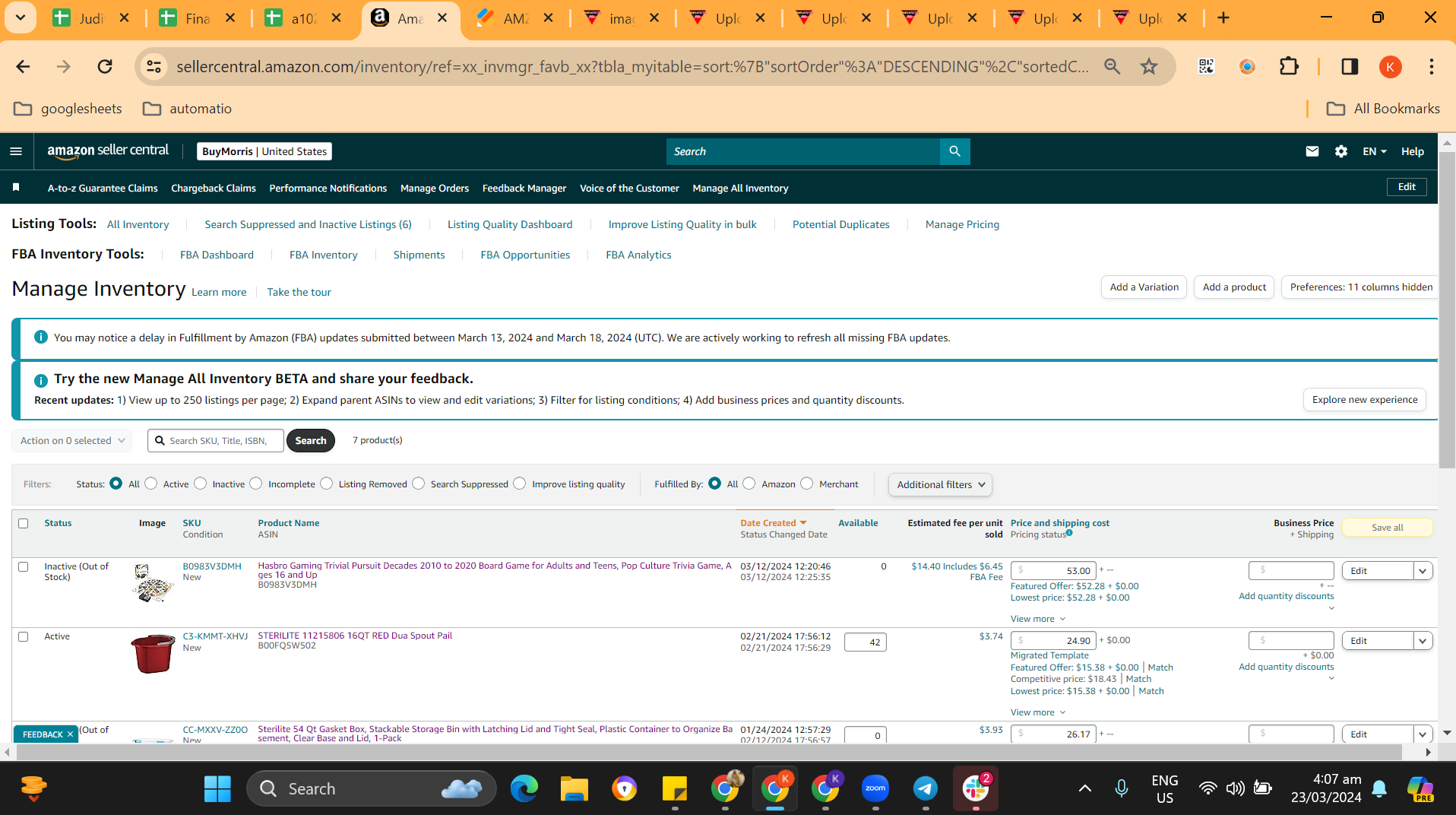Open a new browser tab
The height and width of the screenshot is (815, 1456).
[1223, 17]
